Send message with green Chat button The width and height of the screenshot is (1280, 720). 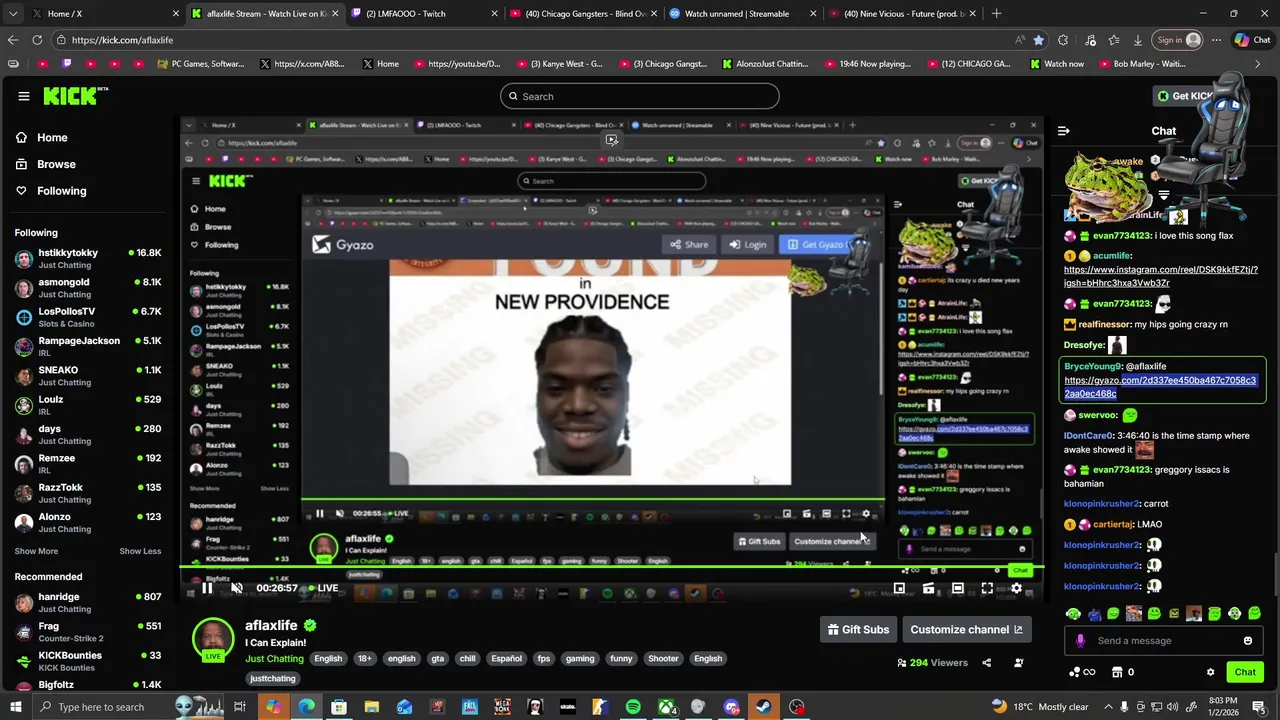tap(1245, 672)
